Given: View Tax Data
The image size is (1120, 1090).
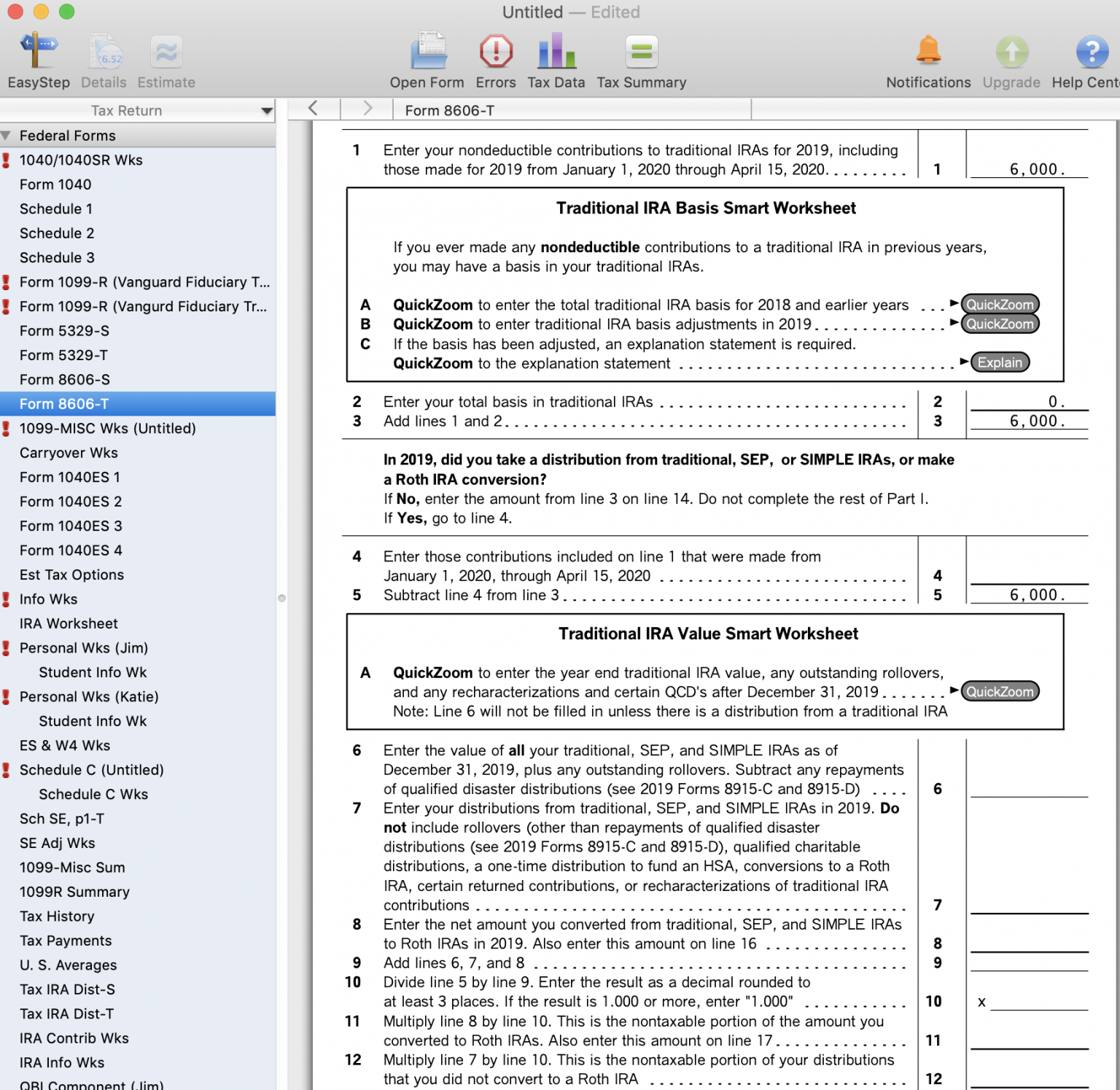Looking at the screenshot, I should click(556, 58).
